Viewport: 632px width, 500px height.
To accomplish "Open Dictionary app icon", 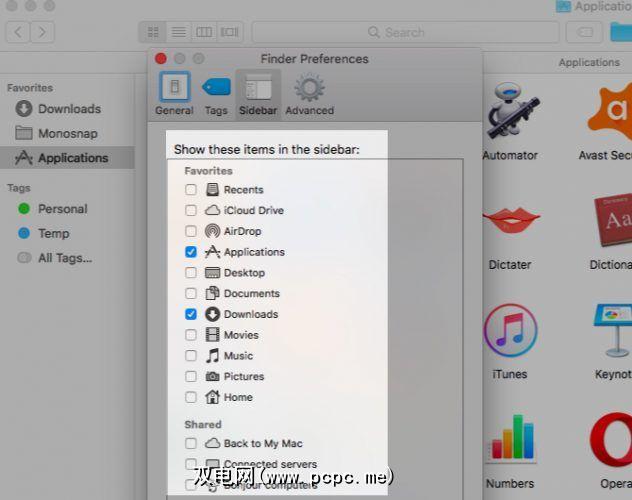I will tap(613, 220).
